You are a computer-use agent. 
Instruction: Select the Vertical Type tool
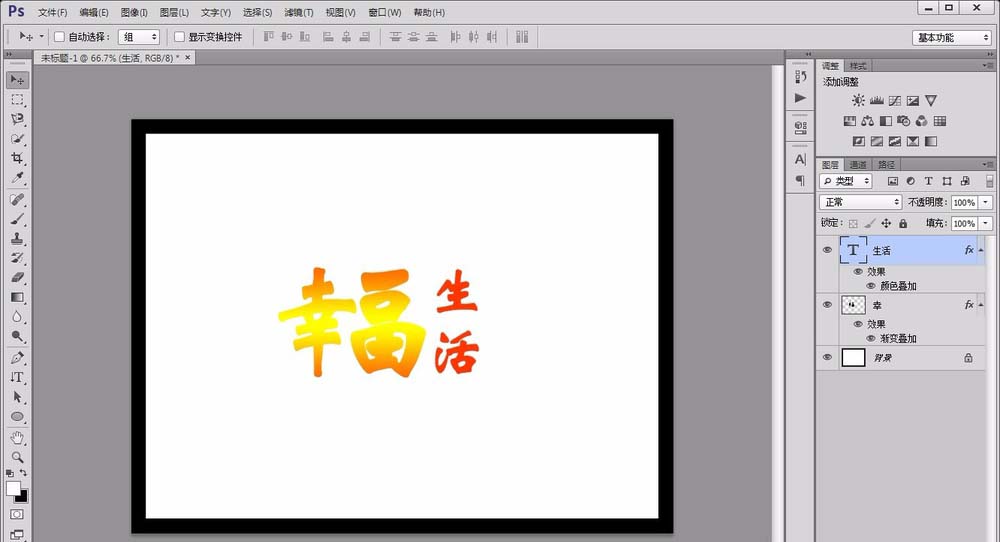click(x=17, y=377)
